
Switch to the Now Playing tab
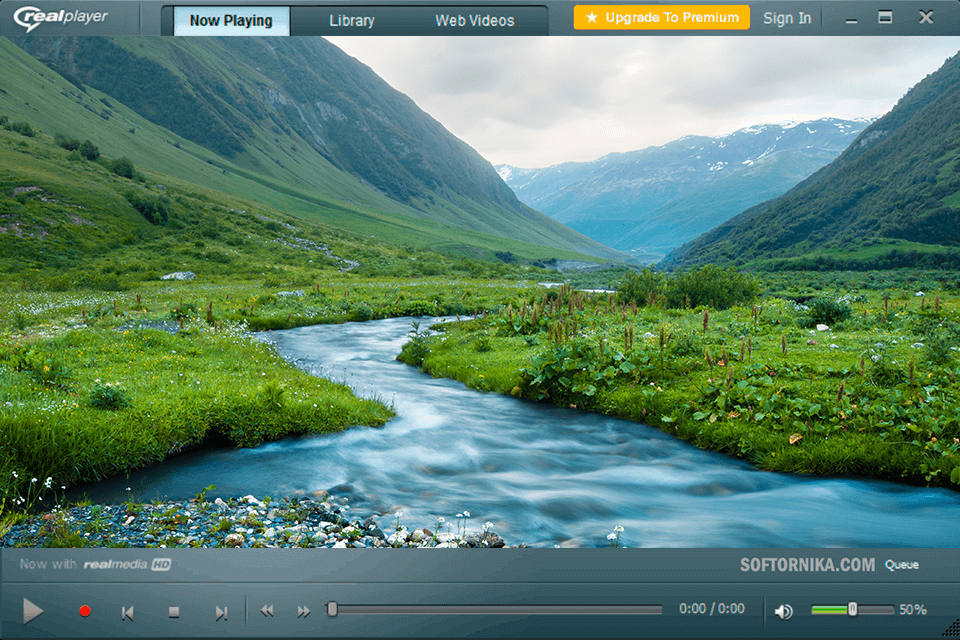231,21
